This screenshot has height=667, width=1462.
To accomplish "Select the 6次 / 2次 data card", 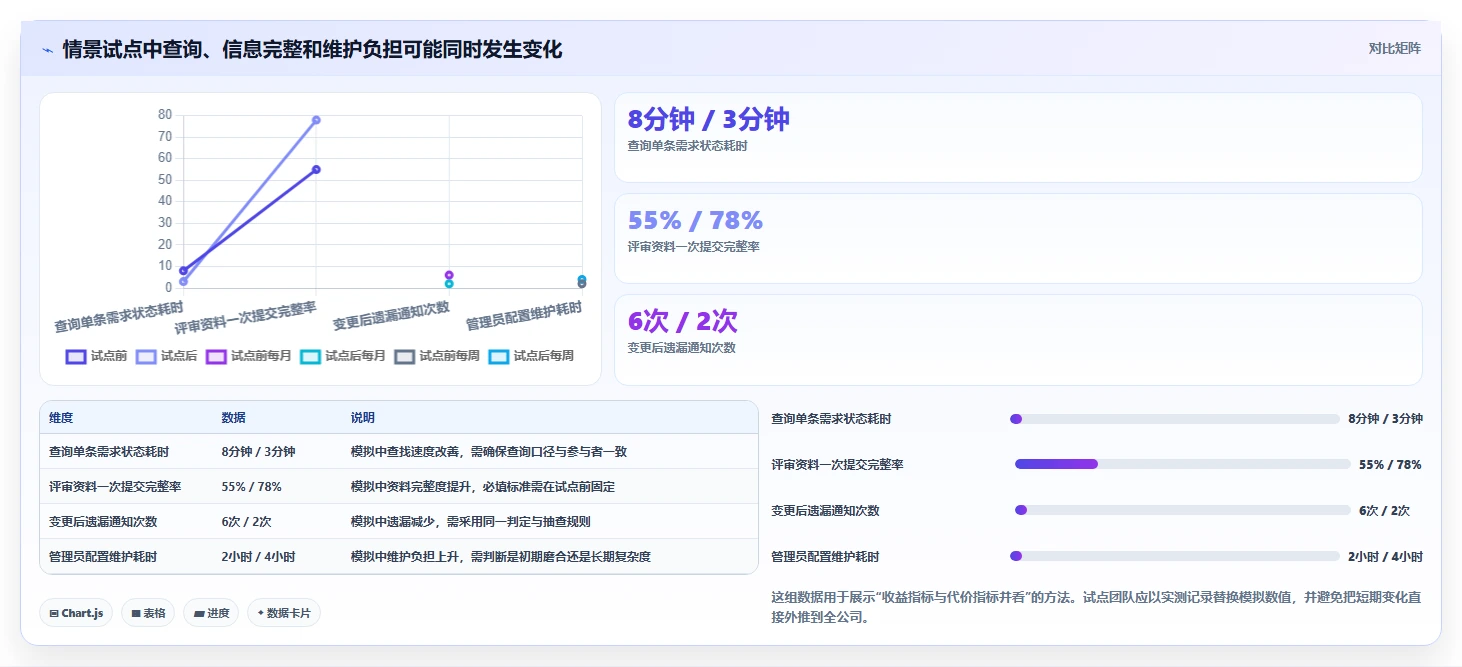I will coord(1018,339).
